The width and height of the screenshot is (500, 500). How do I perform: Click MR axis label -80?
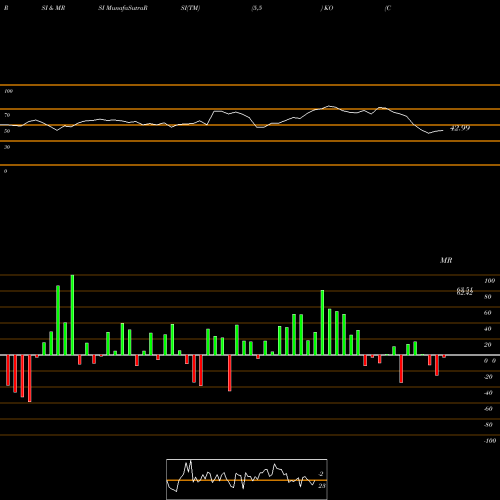click(x=488, y=425)
